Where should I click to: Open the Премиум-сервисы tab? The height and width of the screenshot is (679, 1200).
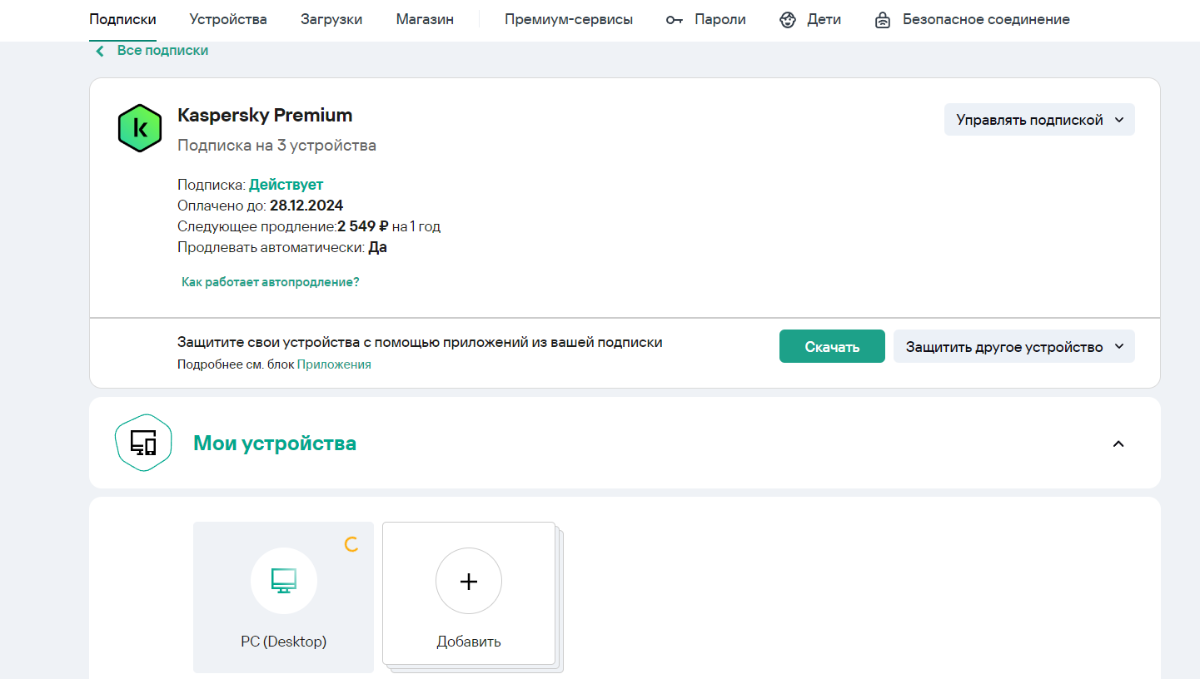click(568, 19)
